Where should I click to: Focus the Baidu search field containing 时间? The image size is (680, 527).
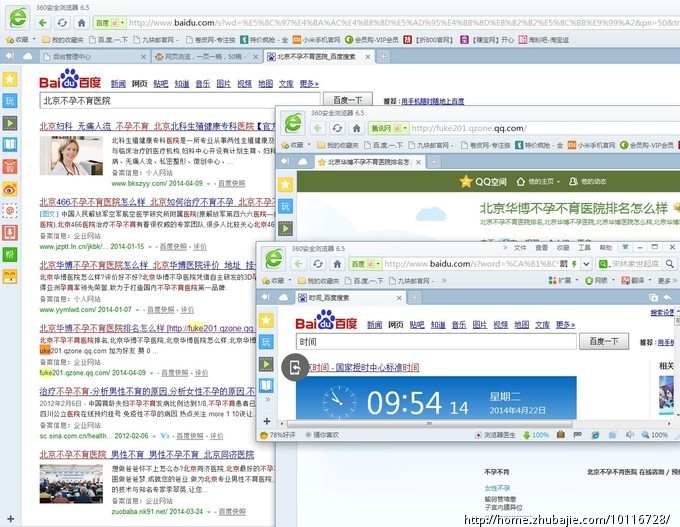pos(436,342)
